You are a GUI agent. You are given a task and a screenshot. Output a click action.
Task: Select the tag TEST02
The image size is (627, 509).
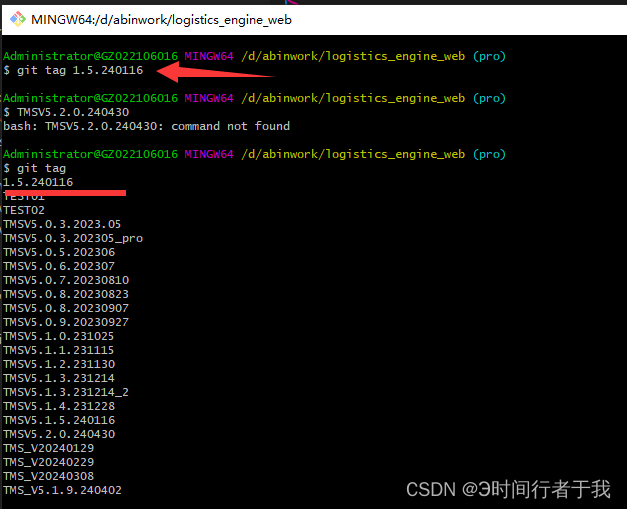pyautogui.click(x=24, y=210)
